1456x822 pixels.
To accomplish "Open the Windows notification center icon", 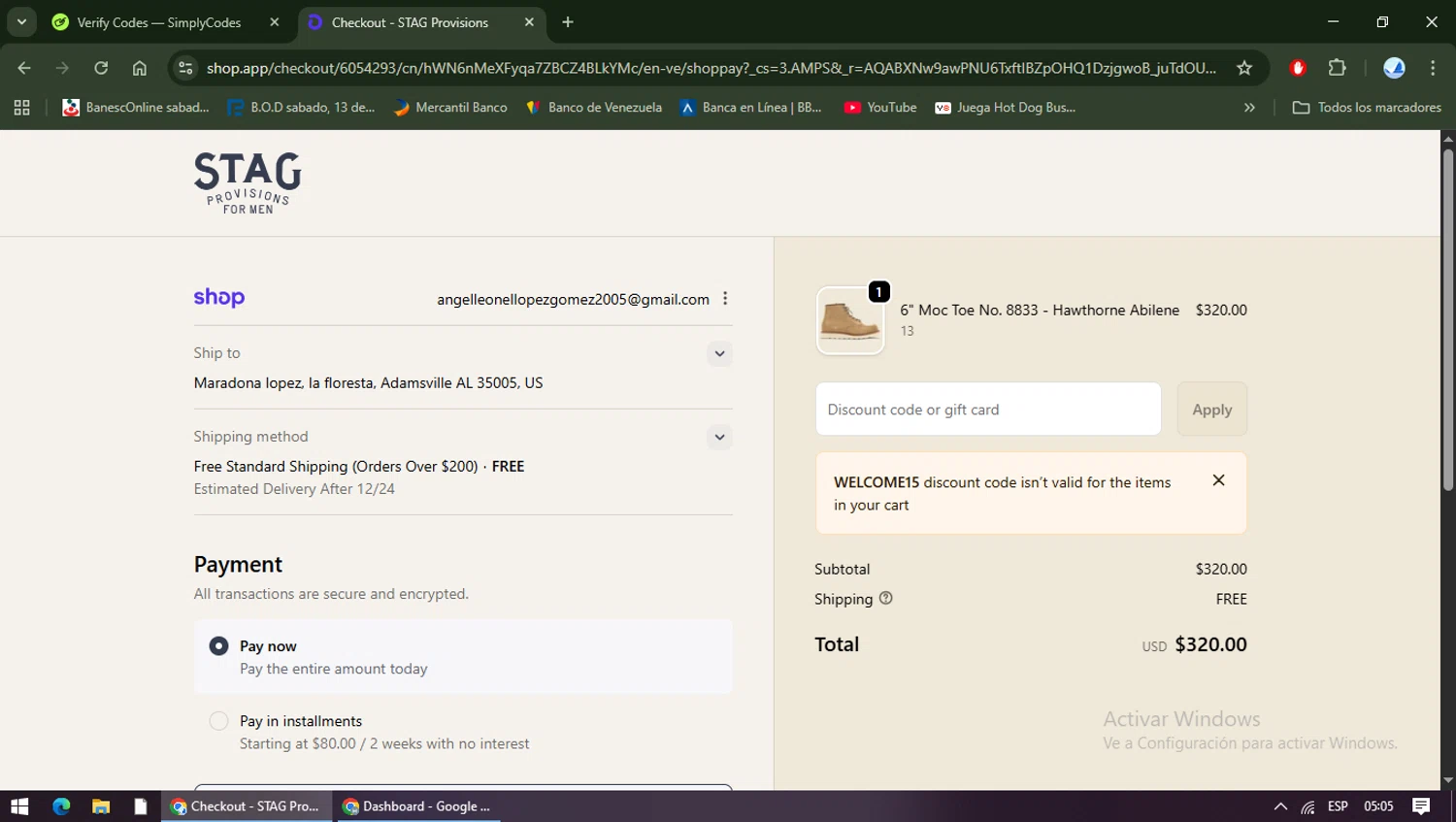I will [x=1421, y=806].
